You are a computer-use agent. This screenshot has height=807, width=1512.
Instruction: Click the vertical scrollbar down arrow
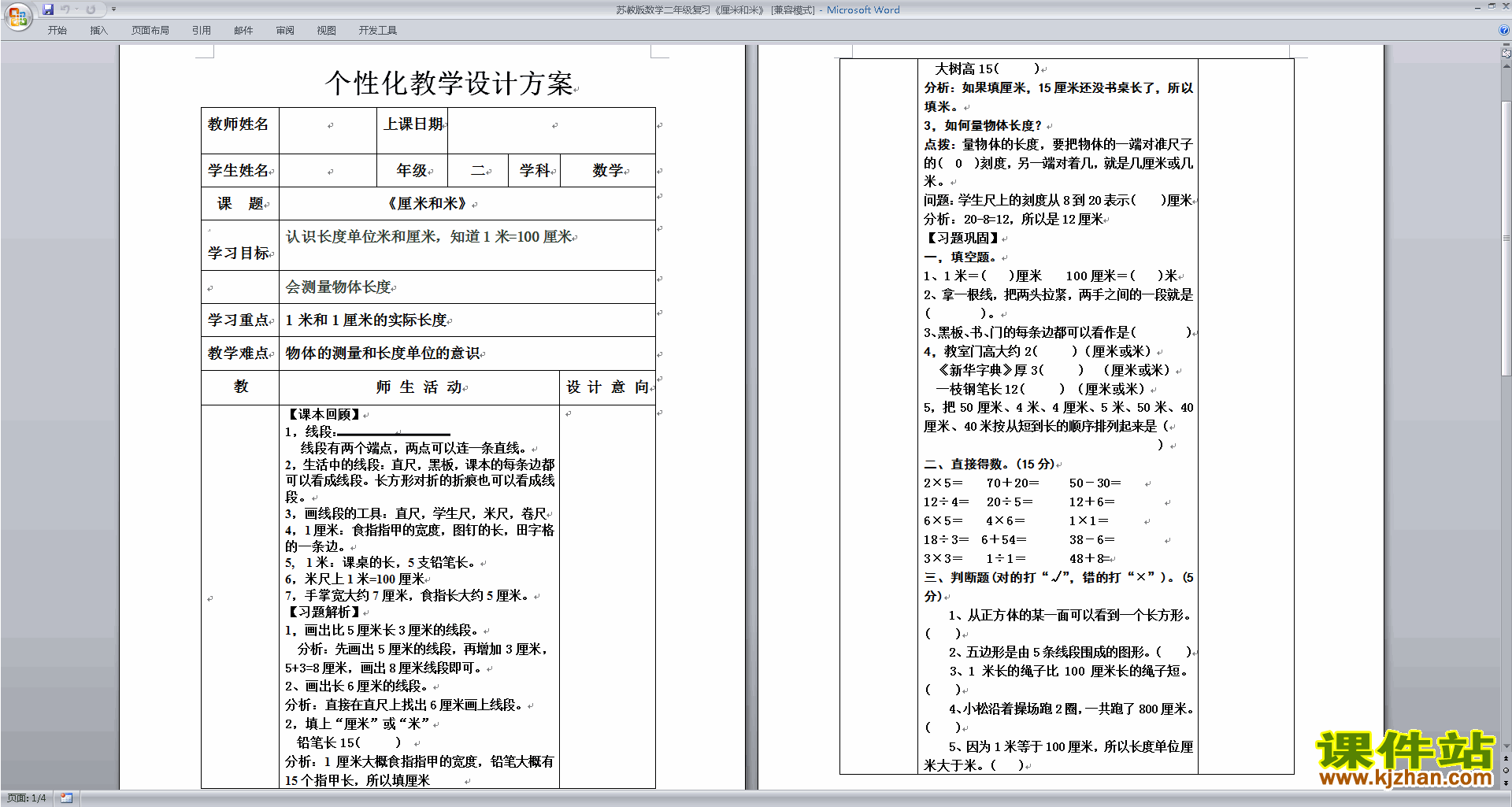click(x=1506, y=746)
